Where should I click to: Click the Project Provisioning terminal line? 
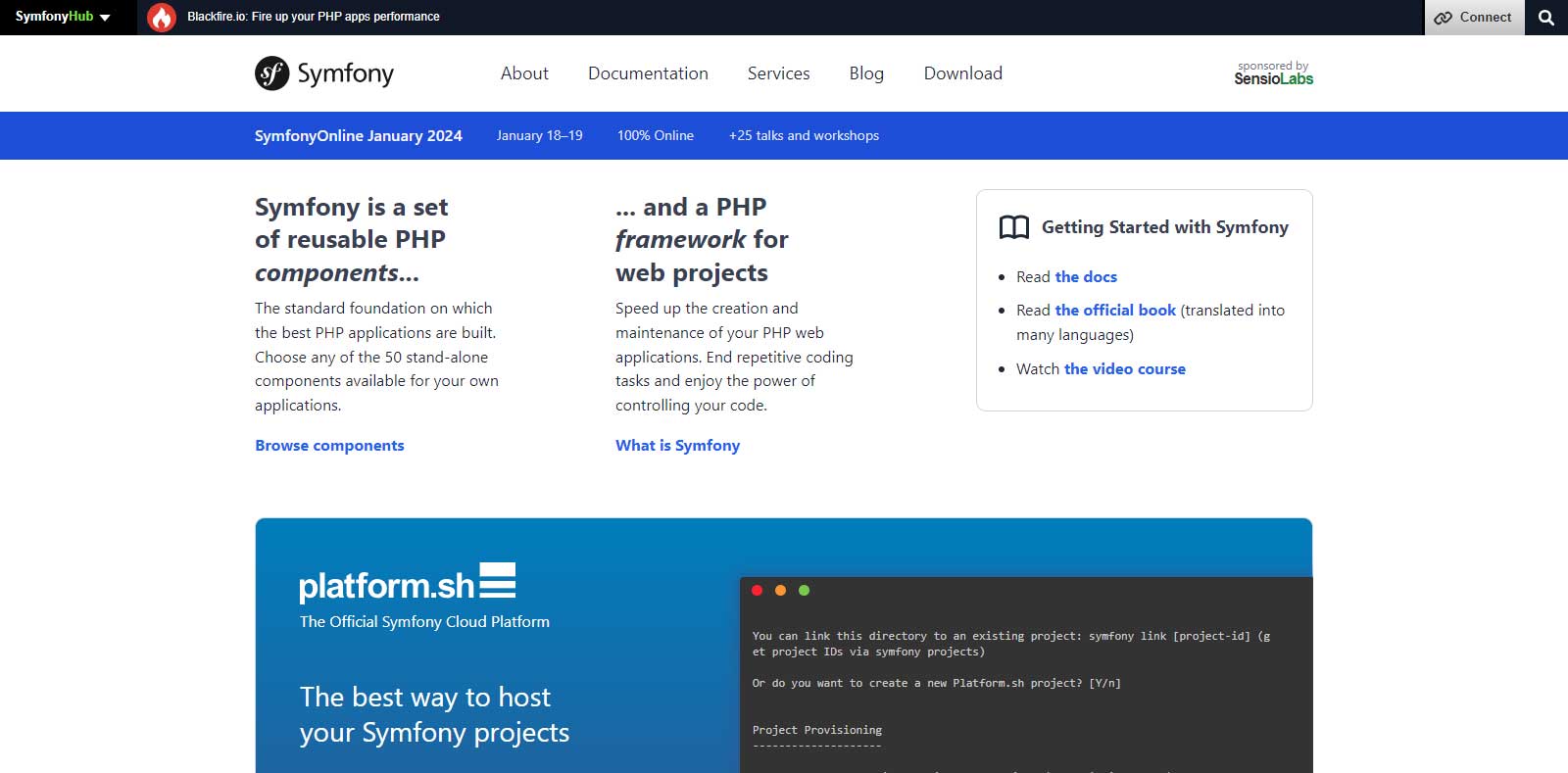tap(817, 730)
